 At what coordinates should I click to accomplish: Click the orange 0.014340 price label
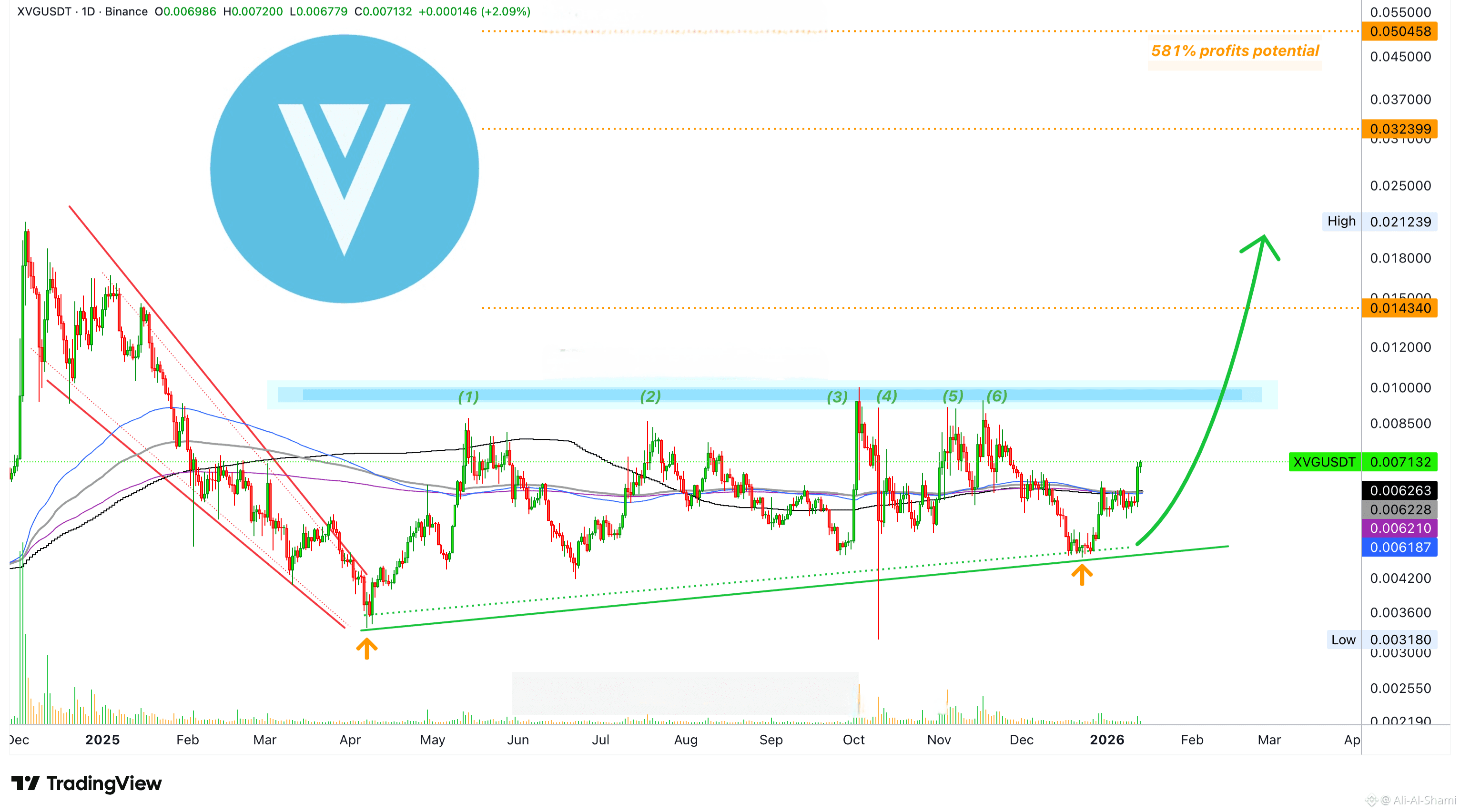click(x=1399, y=308)
